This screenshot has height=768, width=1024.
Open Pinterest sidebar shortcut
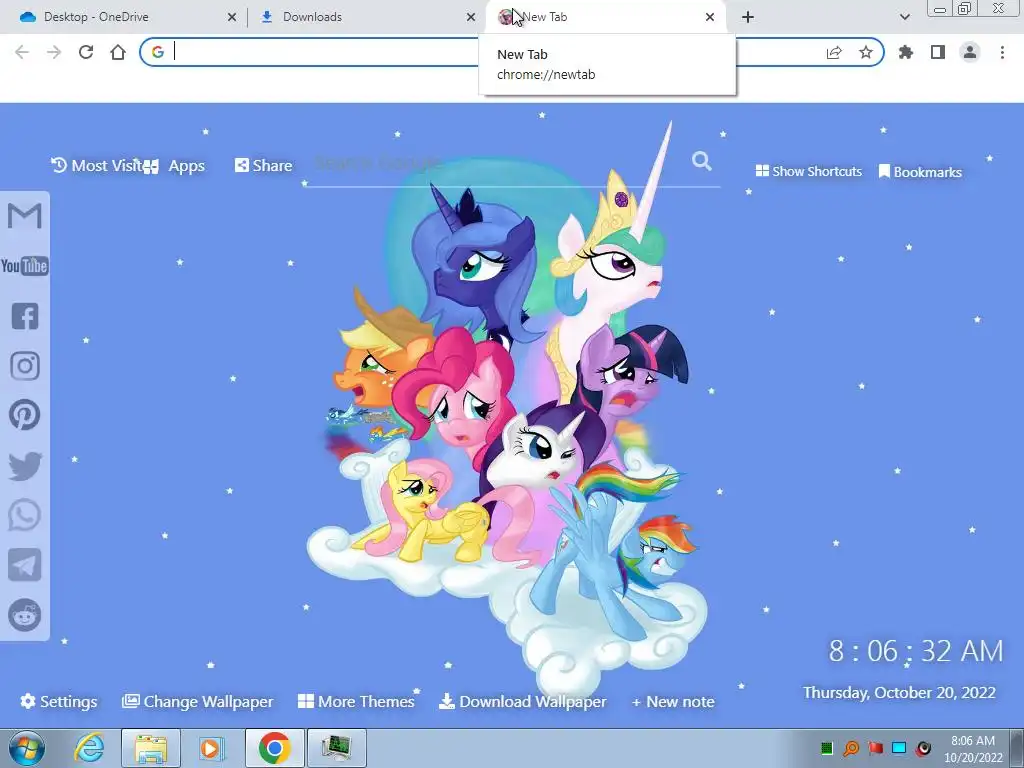coord(25,415)
